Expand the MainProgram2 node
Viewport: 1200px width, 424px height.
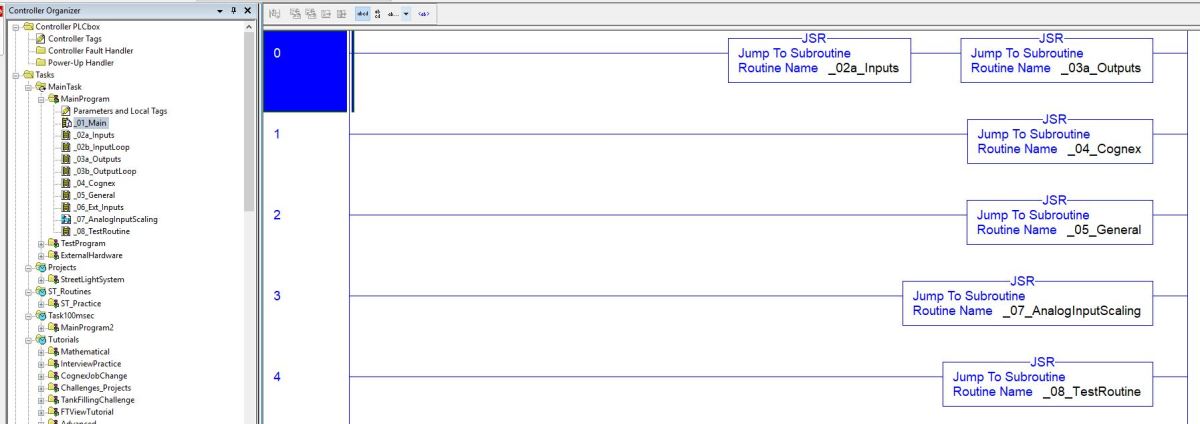coord(41,327)
